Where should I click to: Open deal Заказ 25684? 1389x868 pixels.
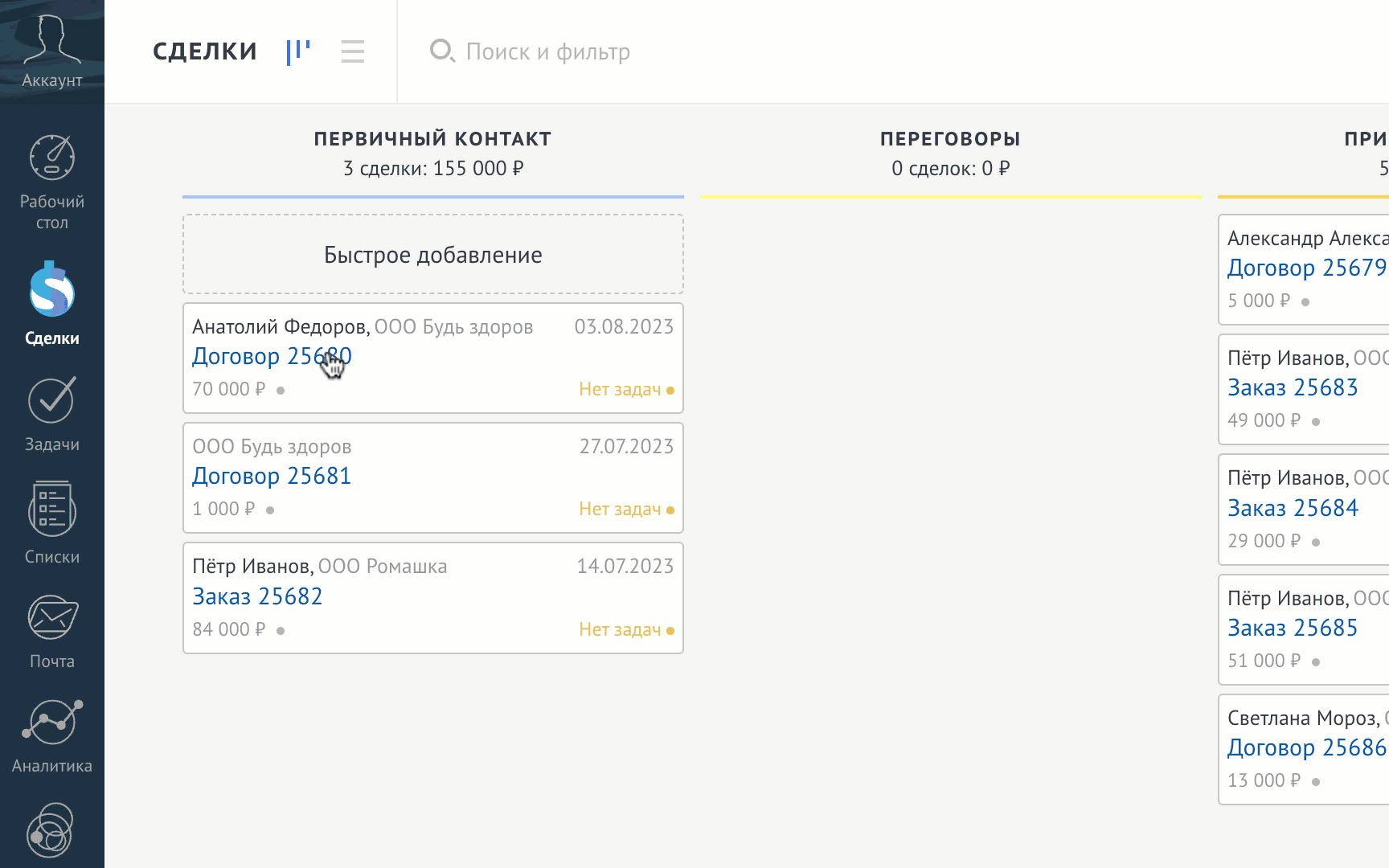click(x=1293, y=508)
